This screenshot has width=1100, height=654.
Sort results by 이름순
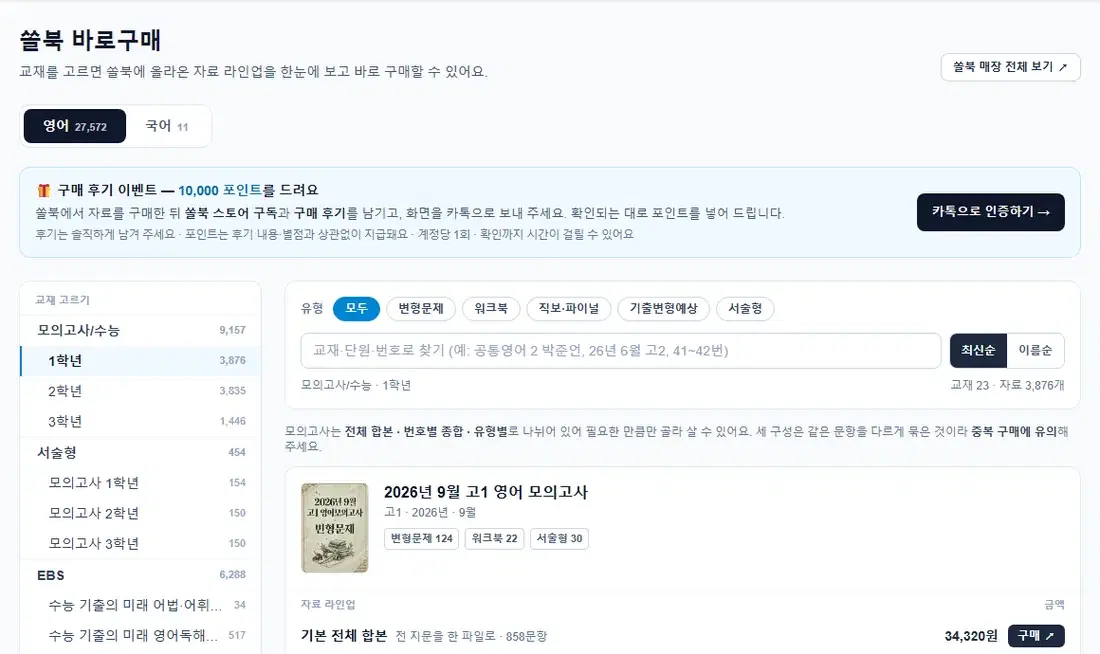pos(1035,351)
